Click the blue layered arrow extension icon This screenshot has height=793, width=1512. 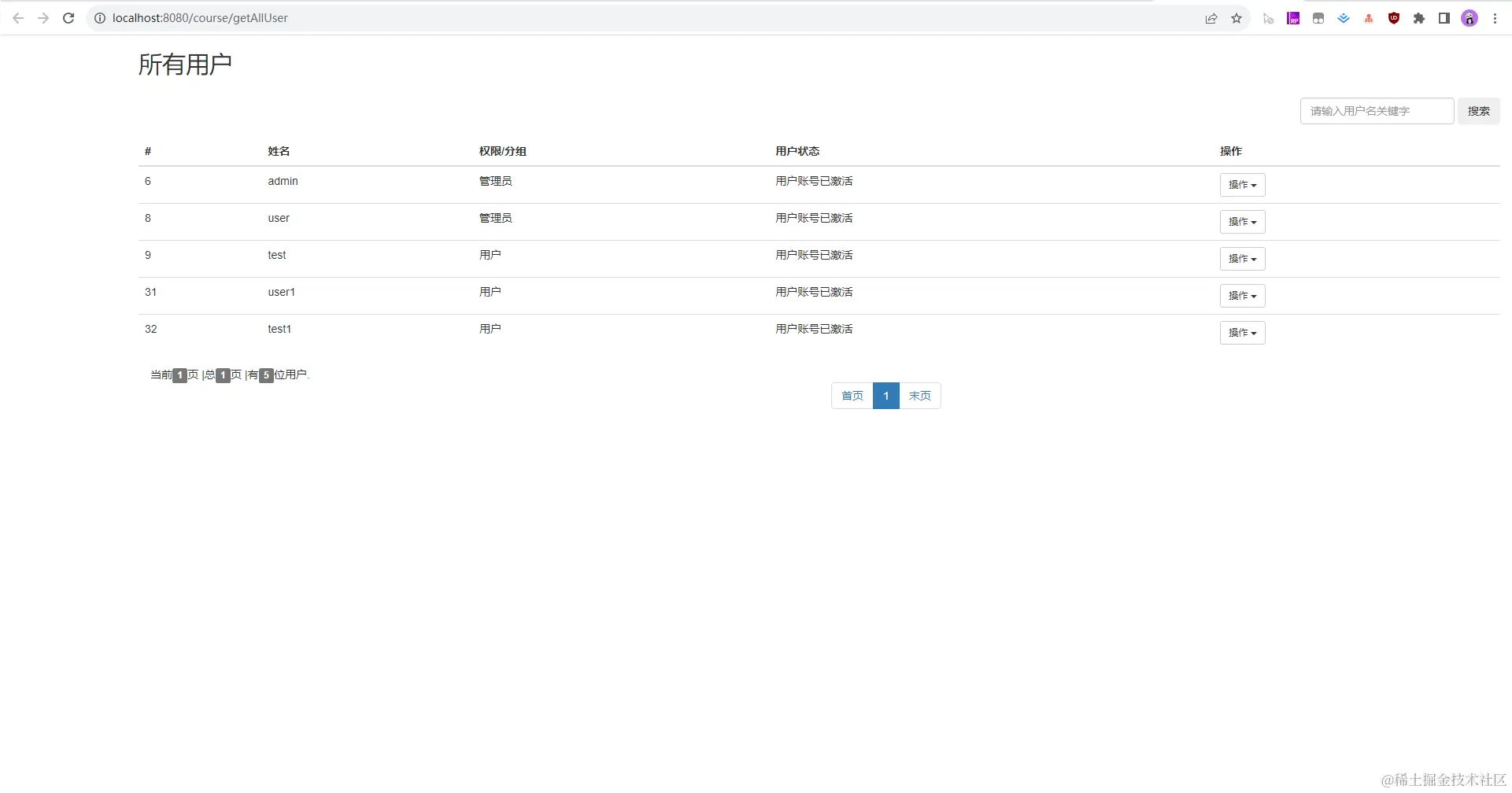point(1344,18)
